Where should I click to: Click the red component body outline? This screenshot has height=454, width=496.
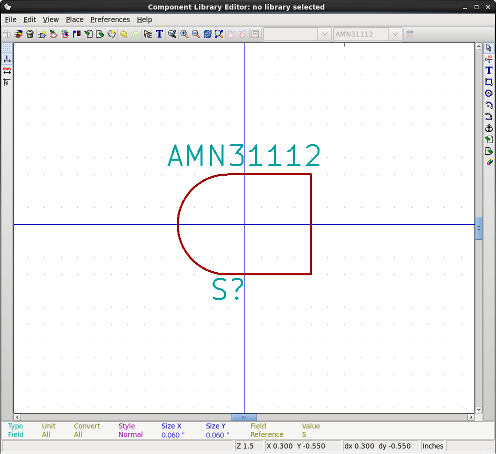(311, 224)
